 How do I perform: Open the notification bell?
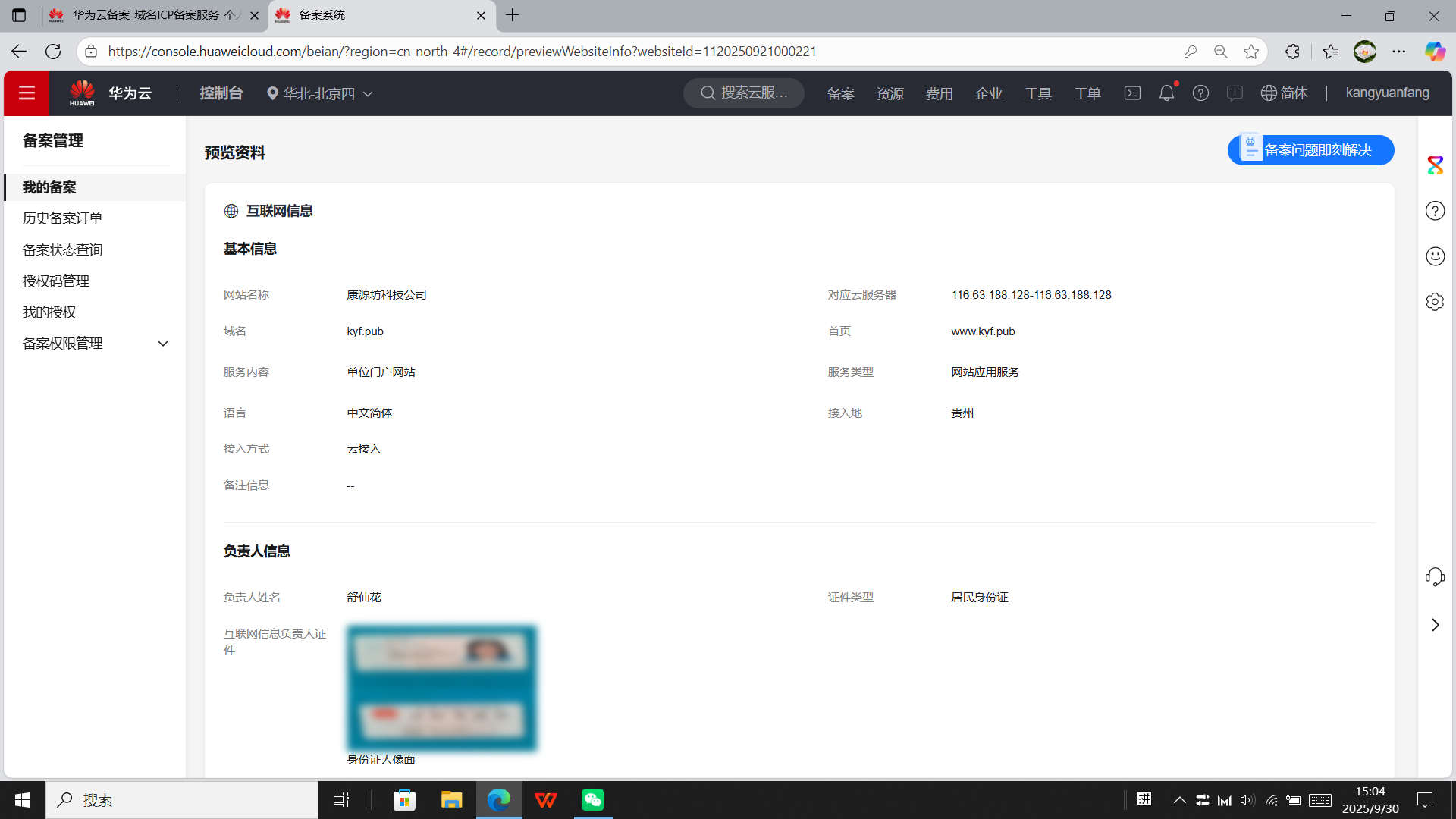coord(1166,93)
